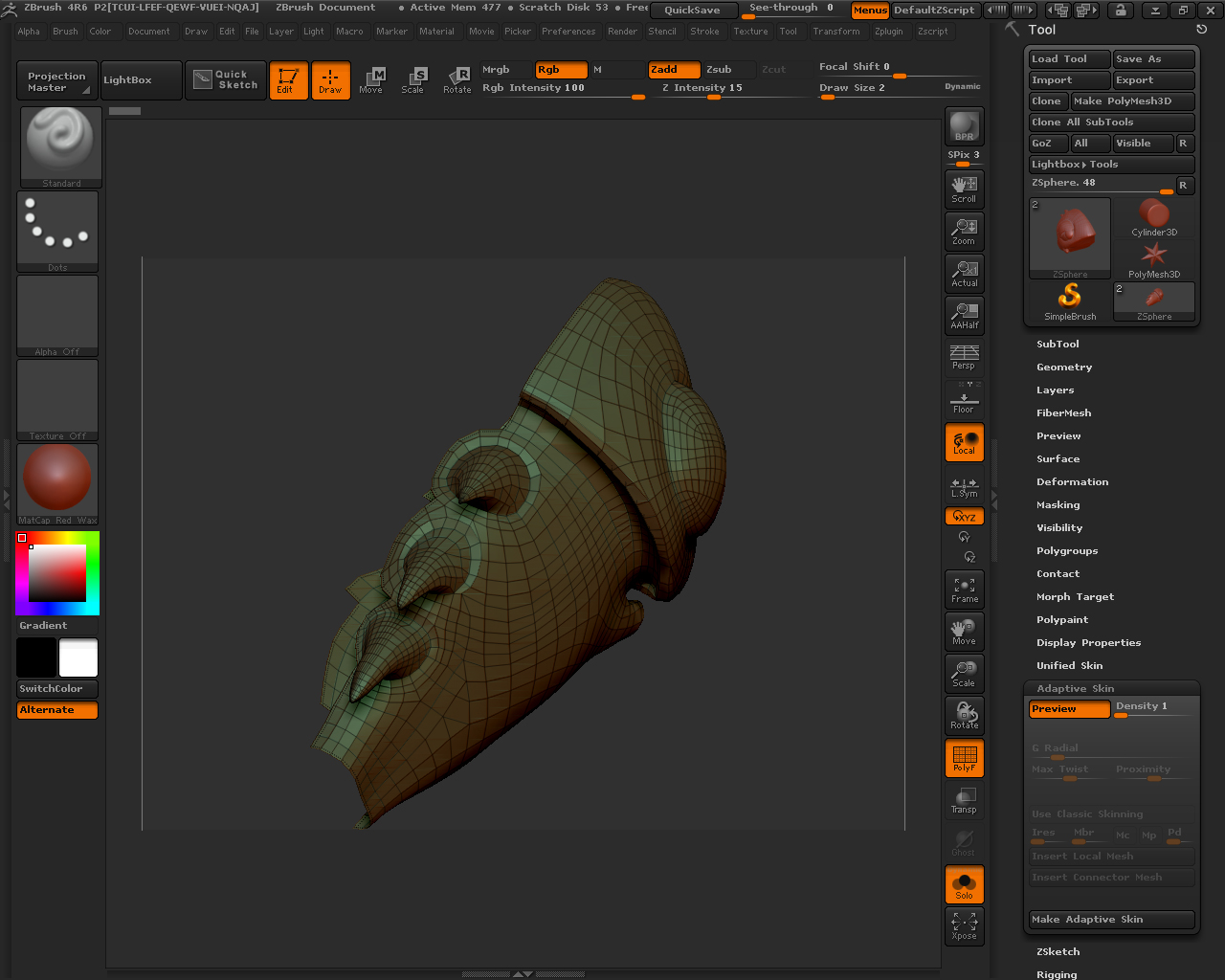1225x980 pixels.
Task: Click the AAHalf view icon
Action: pos(964,315)
